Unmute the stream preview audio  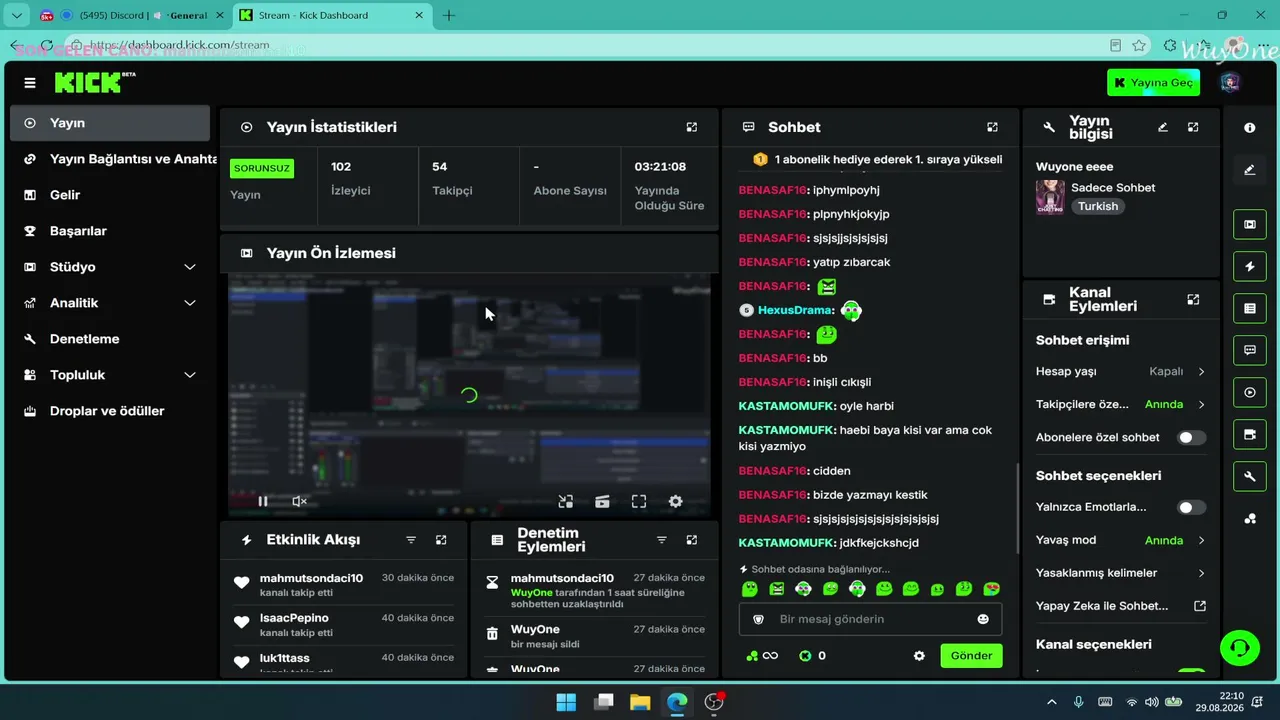(299, 501)
